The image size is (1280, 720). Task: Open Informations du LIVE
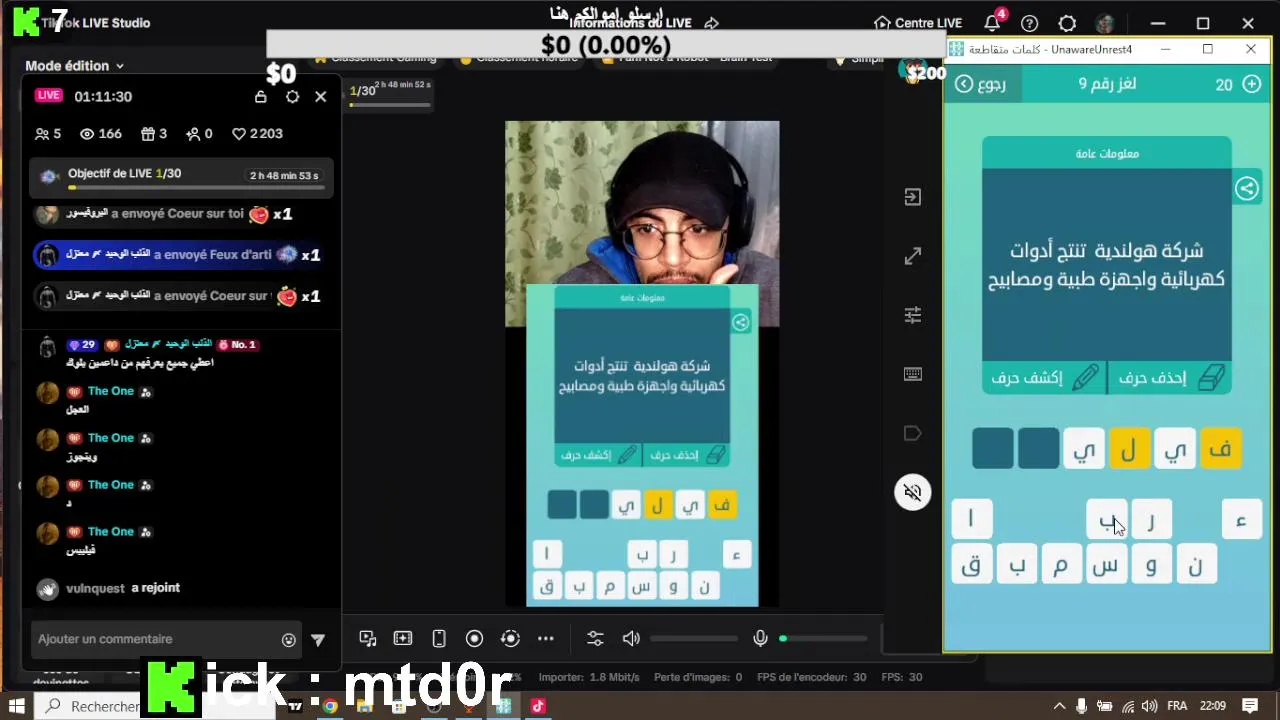coord(630,23)
